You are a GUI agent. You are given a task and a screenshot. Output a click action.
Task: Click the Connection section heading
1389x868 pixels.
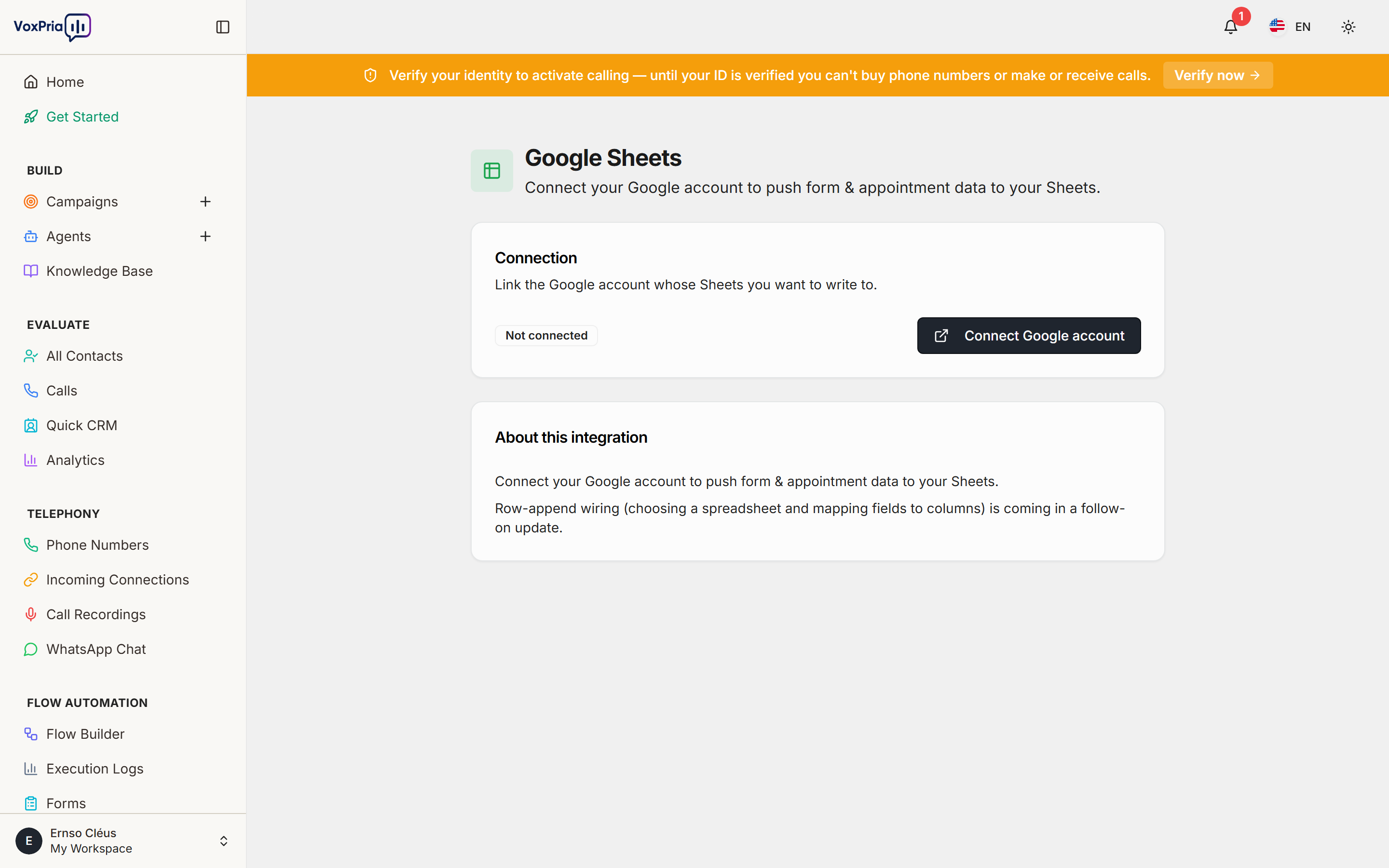(535, 258)
